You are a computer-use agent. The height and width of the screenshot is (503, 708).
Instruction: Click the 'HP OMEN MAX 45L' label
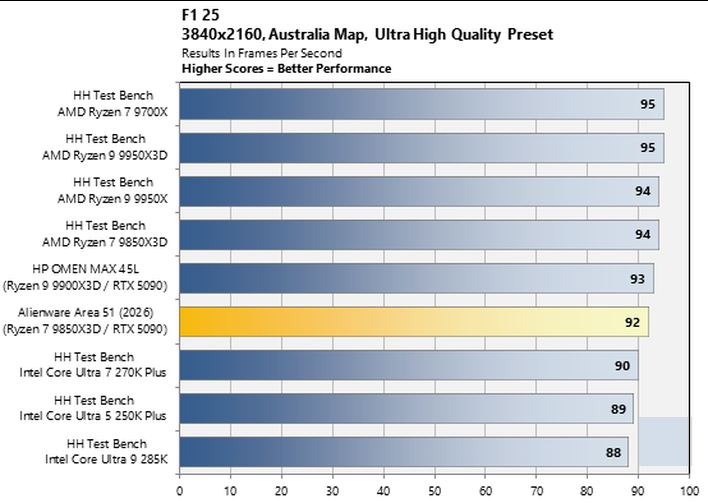(x=86, y=269)
